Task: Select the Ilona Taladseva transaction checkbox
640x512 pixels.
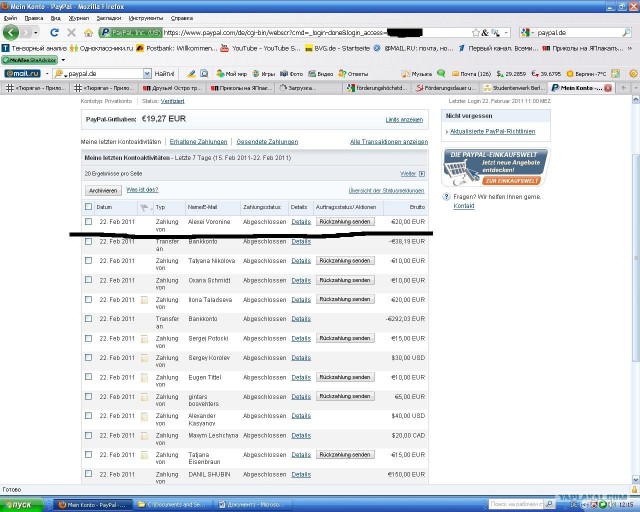Action: (x=88, y=299)
